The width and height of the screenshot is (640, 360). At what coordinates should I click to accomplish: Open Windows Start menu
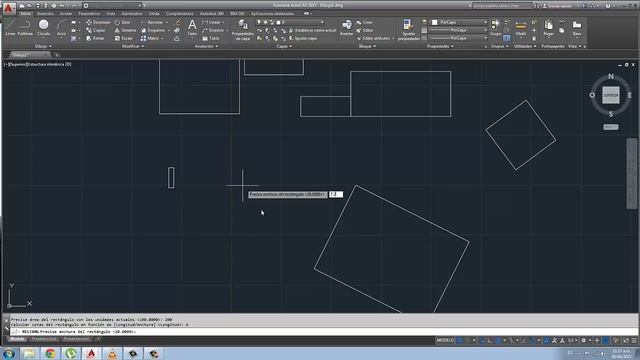click(9, 353)
